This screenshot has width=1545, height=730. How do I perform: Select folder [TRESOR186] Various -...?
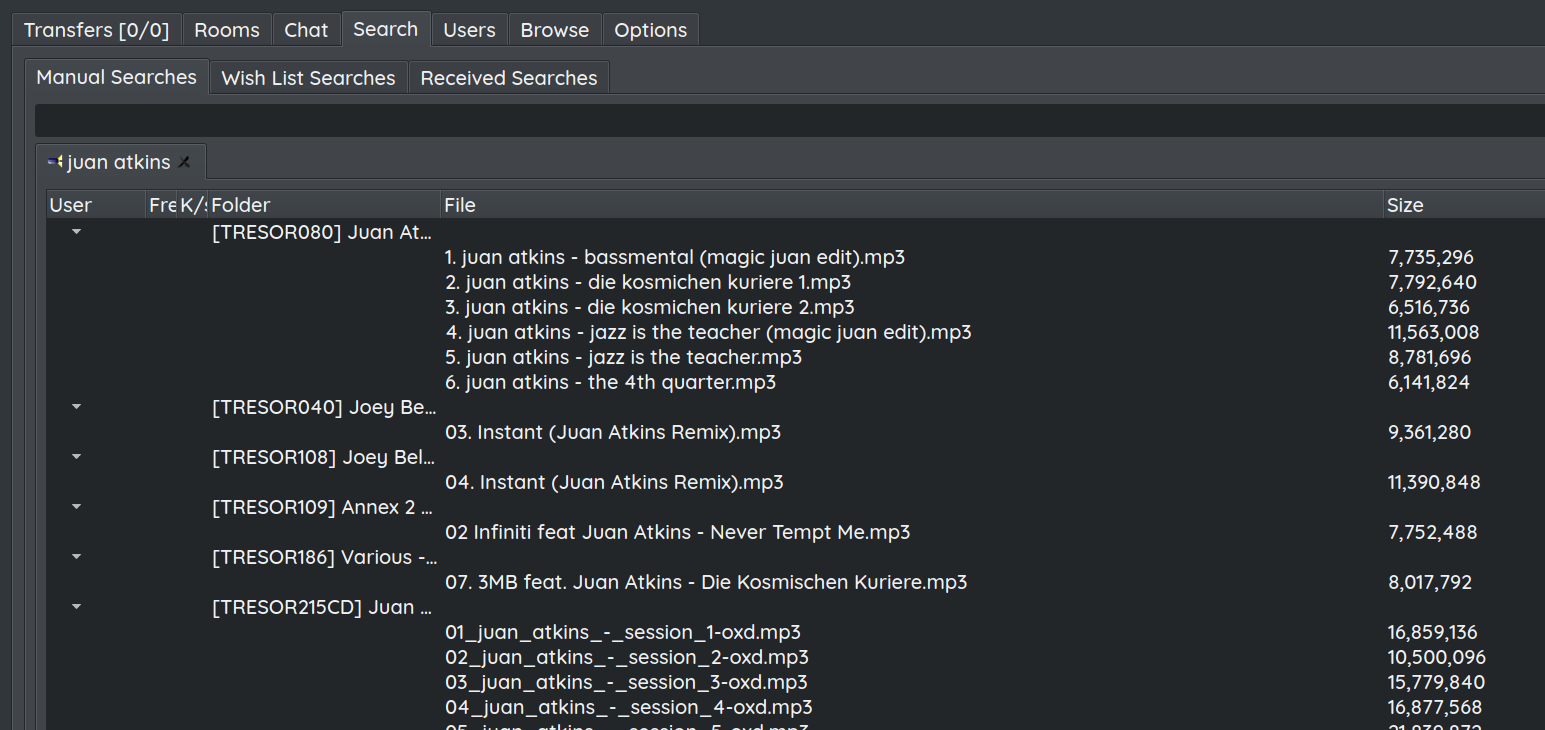(x=324, y=557)
